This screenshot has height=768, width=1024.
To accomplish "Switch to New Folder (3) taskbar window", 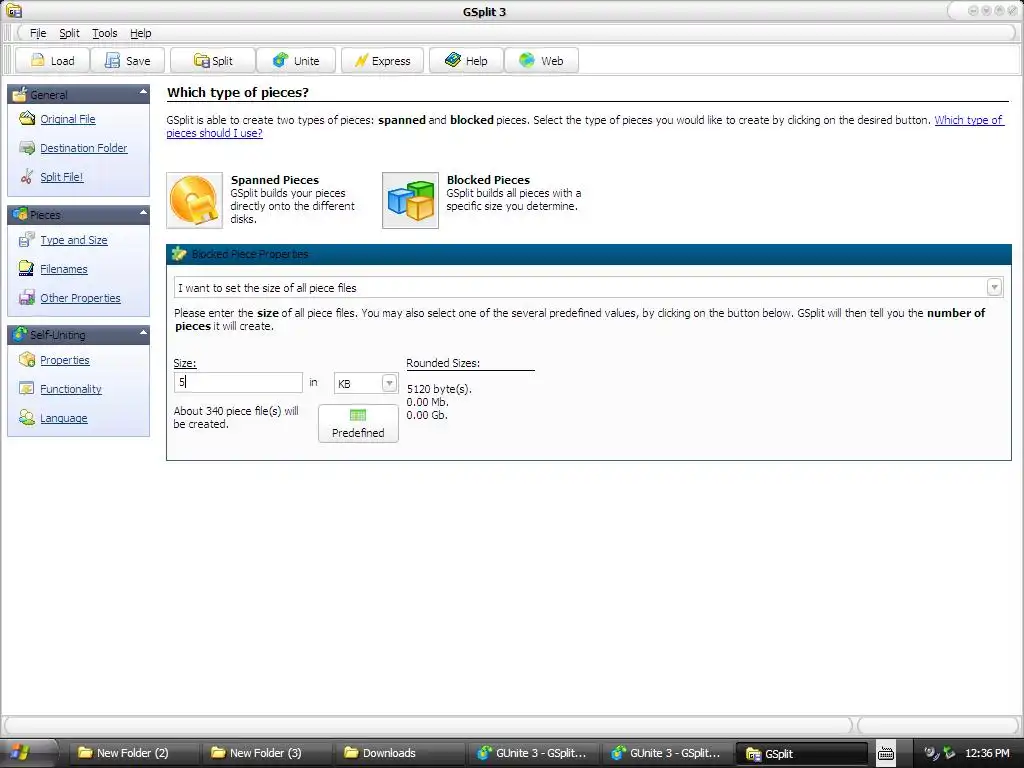I will pyautogui.click(x=264, y=753).
